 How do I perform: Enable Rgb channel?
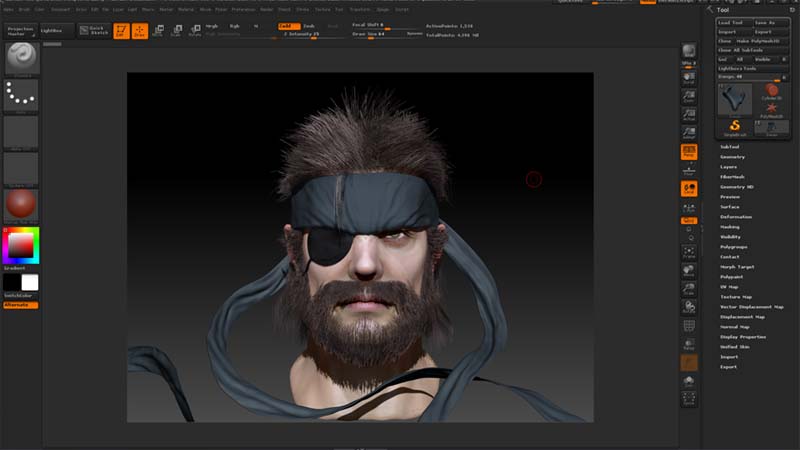coord(235,26)
